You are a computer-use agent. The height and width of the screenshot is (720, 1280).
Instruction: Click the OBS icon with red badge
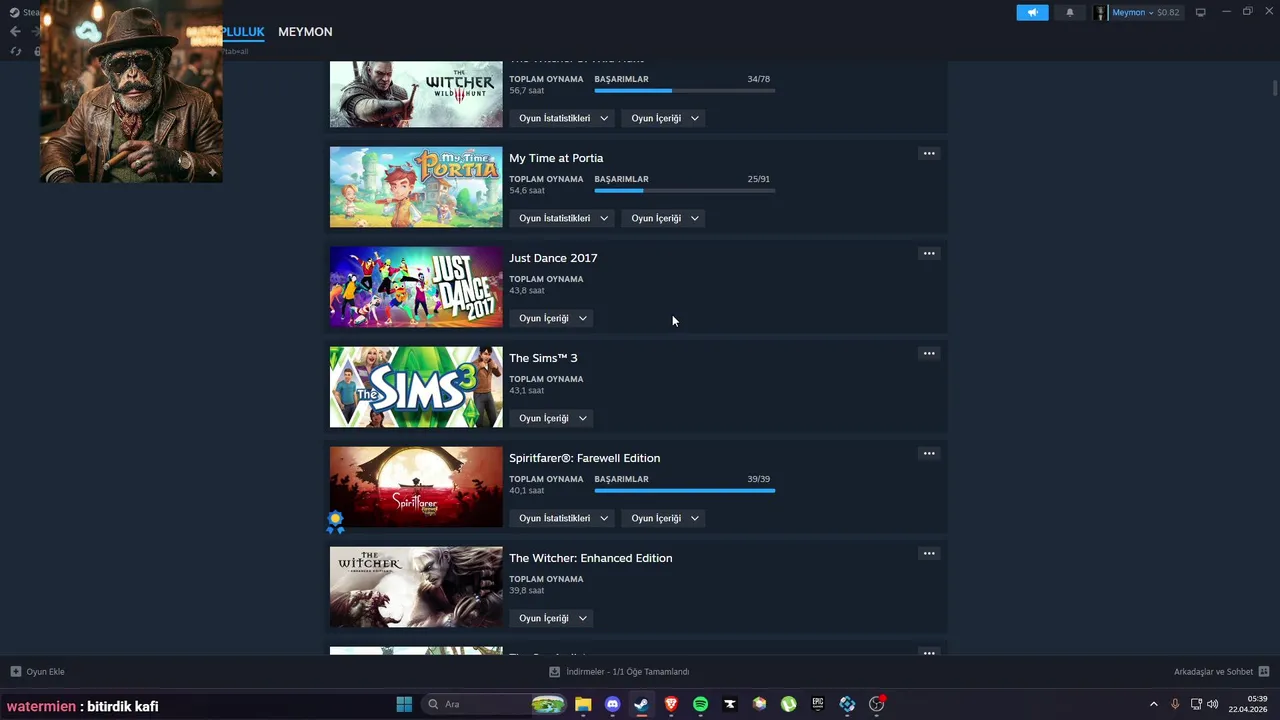(877, 704)
